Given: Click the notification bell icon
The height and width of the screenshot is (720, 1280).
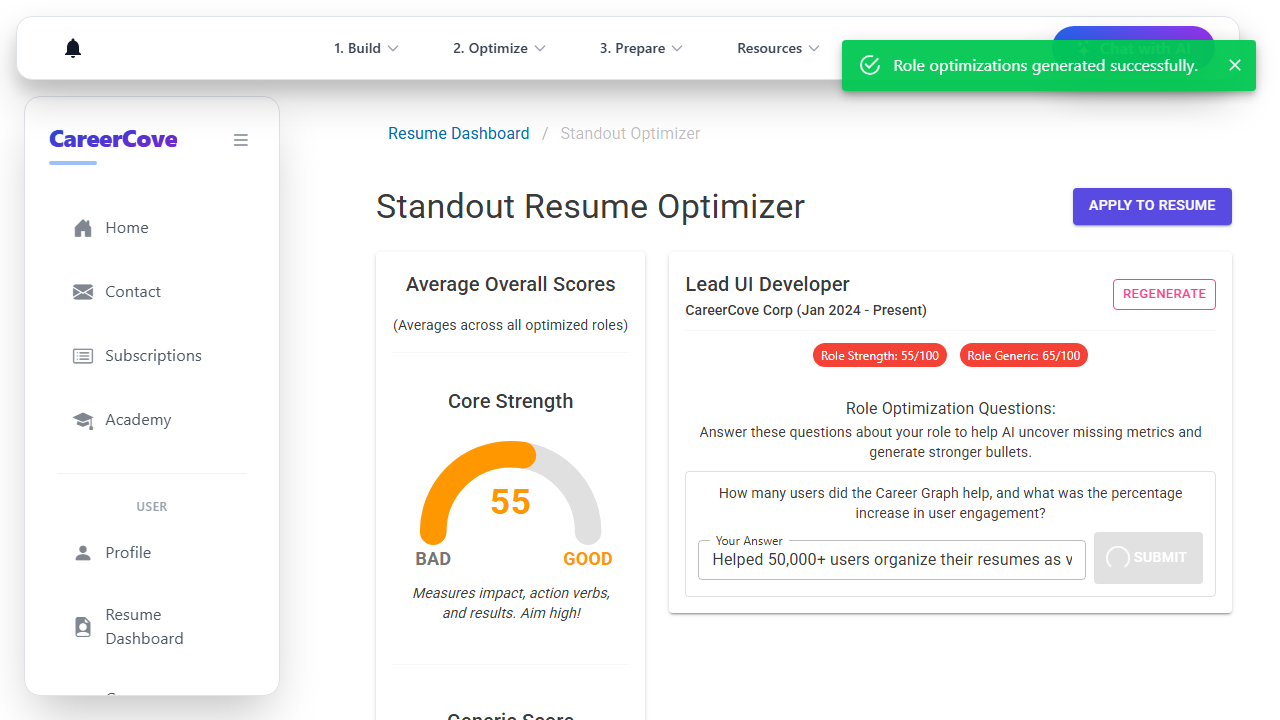Looking at the screenshot, I should point(73,48).
